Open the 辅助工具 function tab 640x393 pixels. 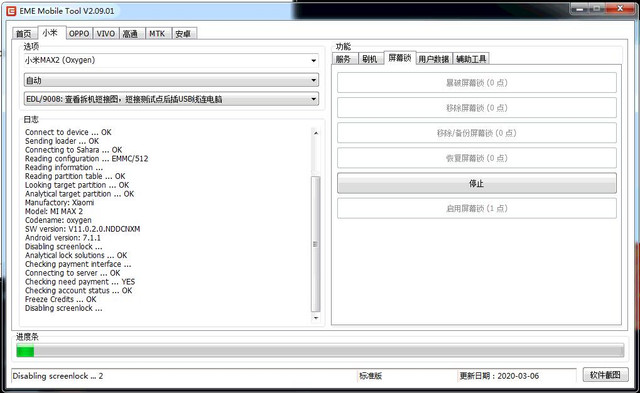pyautogui.click(x=471, y=59)
